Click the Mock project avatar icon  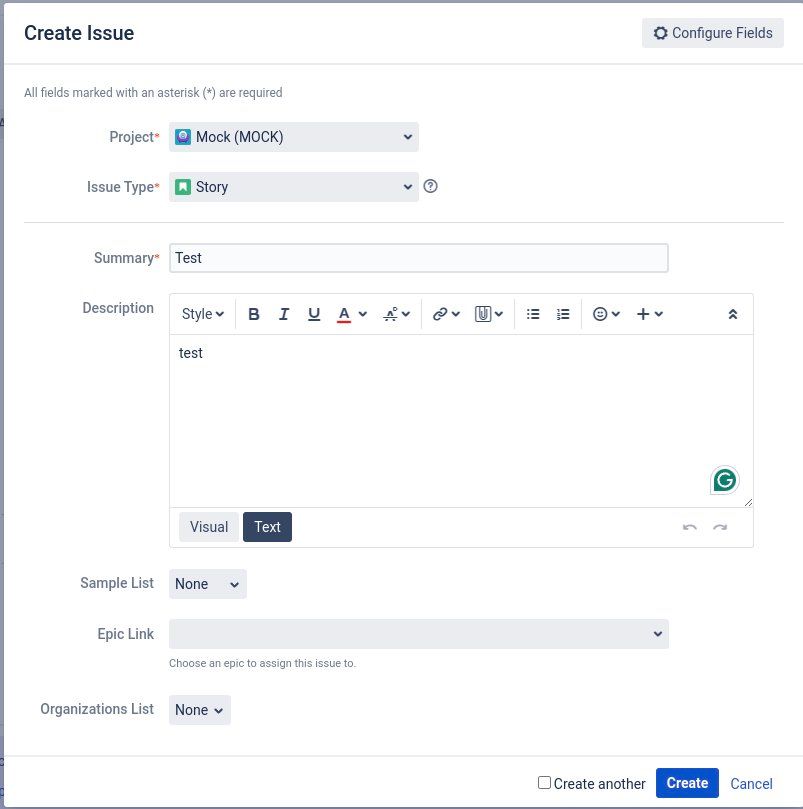coord(183,137)
